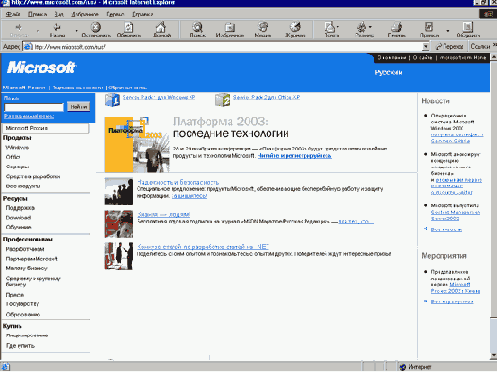Open the File menu in menu bar
Viewport: 497px width, 372px height.
[13, 14]
